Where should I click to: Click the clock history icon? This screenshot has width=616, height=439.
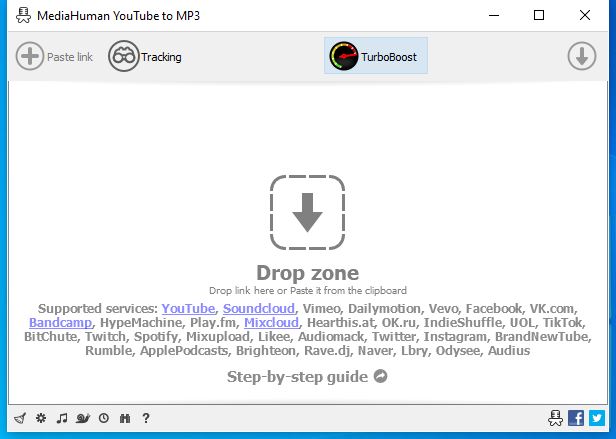coord(104,418)
